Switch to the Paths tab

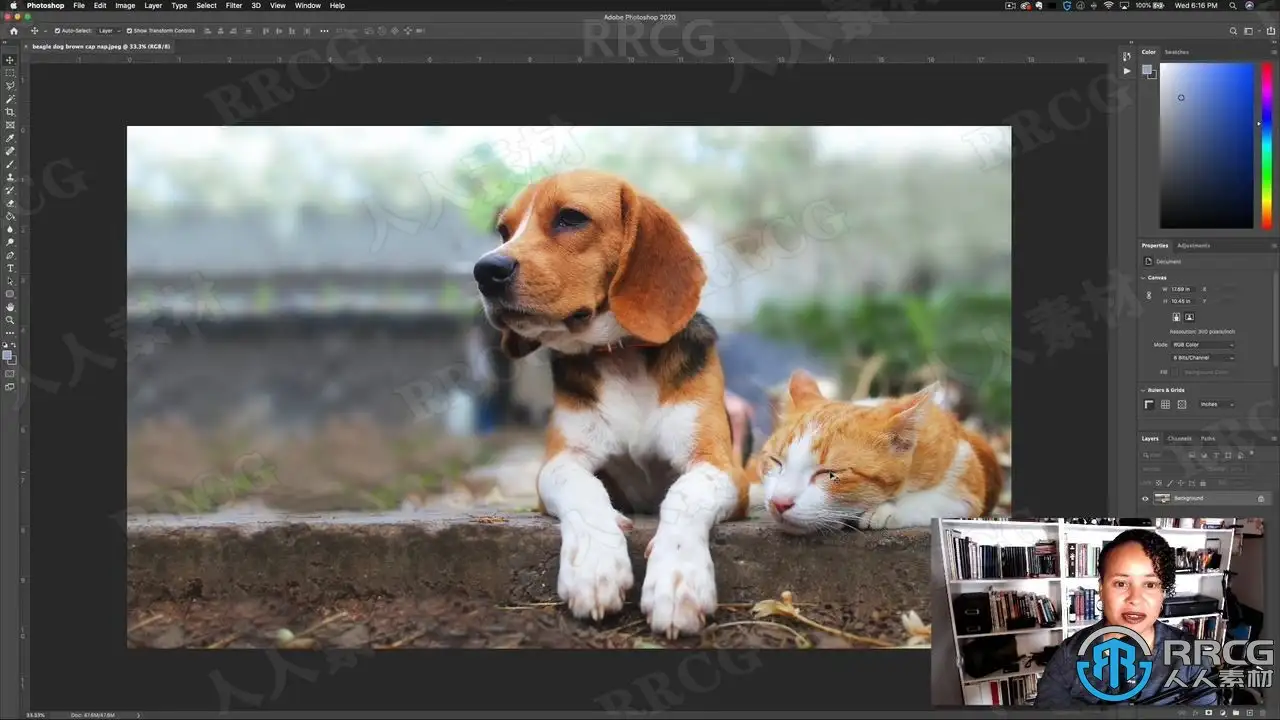1208,438
